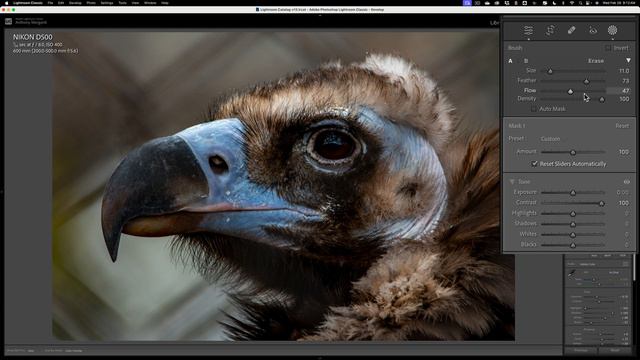Select brush A
This screenshot has height=360, width=640.
510,61
